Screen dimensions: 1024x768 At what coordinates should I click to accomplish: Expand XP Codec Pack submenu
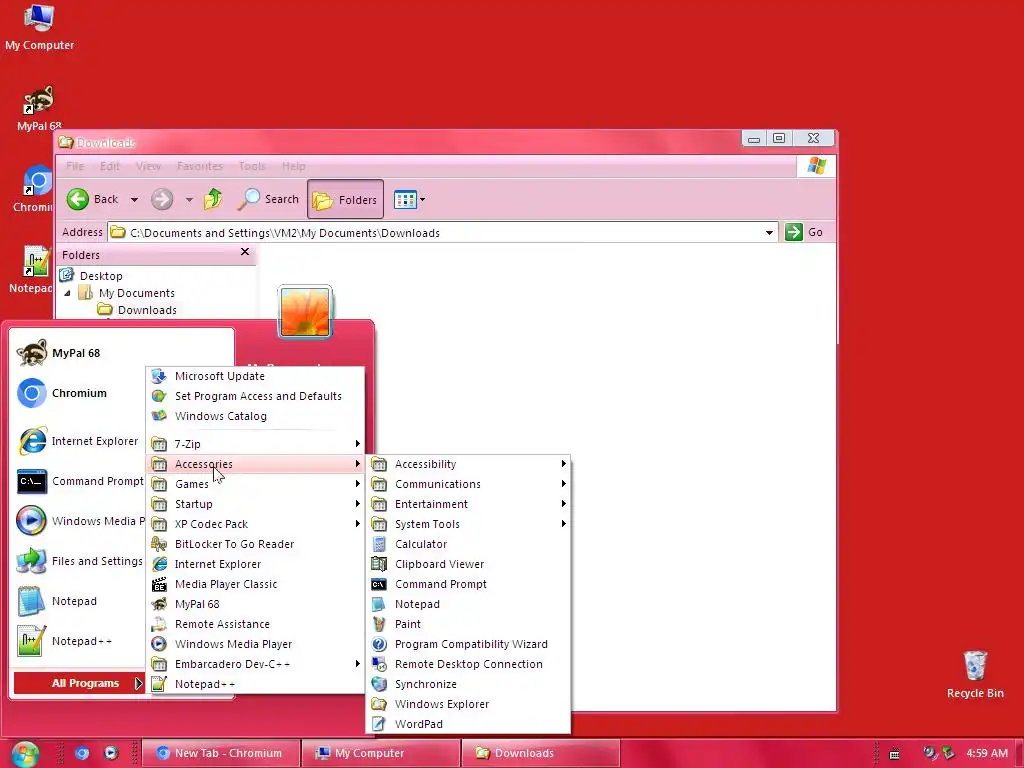pyautogui.click(x=255, y=524)
